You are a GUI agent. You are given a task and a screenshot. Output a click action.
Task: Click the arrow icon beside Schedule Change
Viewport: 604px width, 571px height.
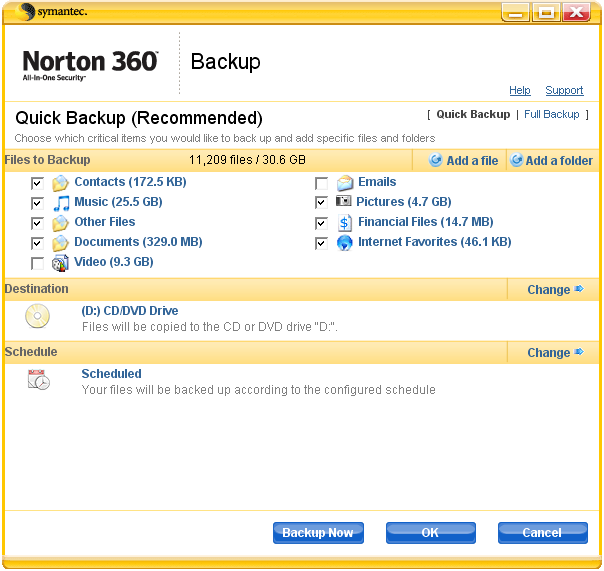(579, 352)
